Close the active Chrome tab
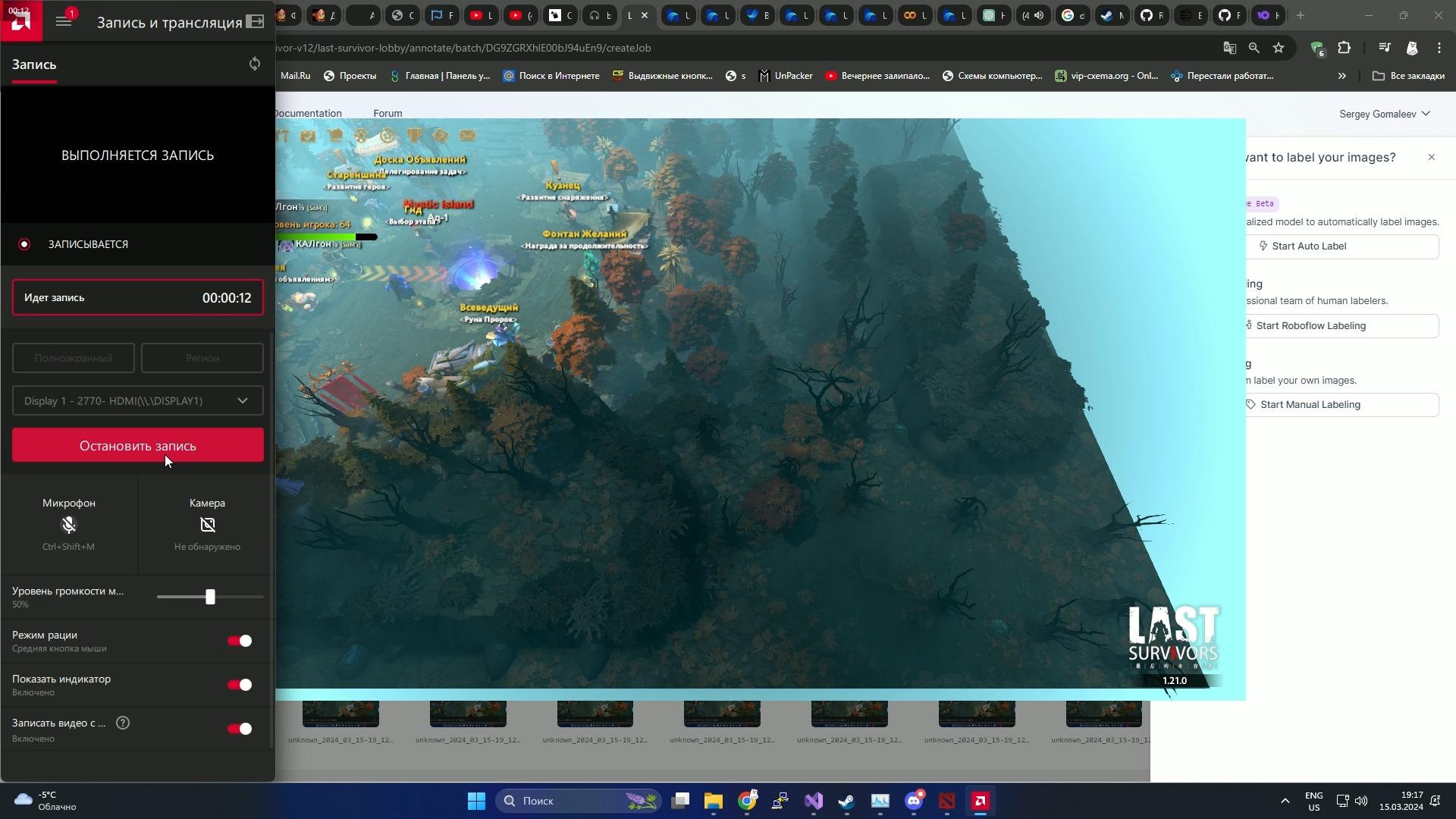Image resolution: width=1456 pixels, height=819 pixels. click(x=645, y=15)
